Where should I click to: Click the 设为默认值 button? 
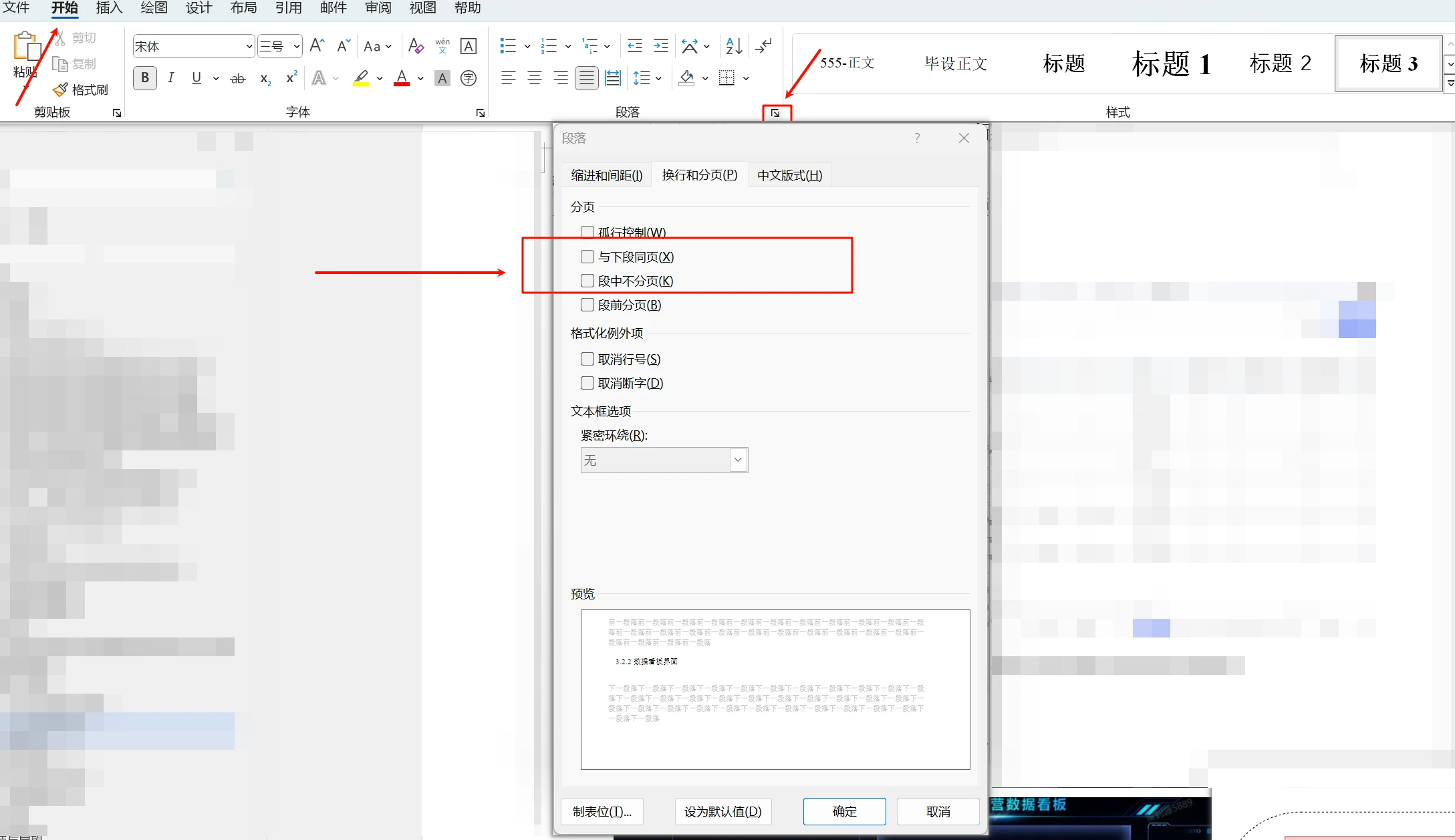click(722, 811)
